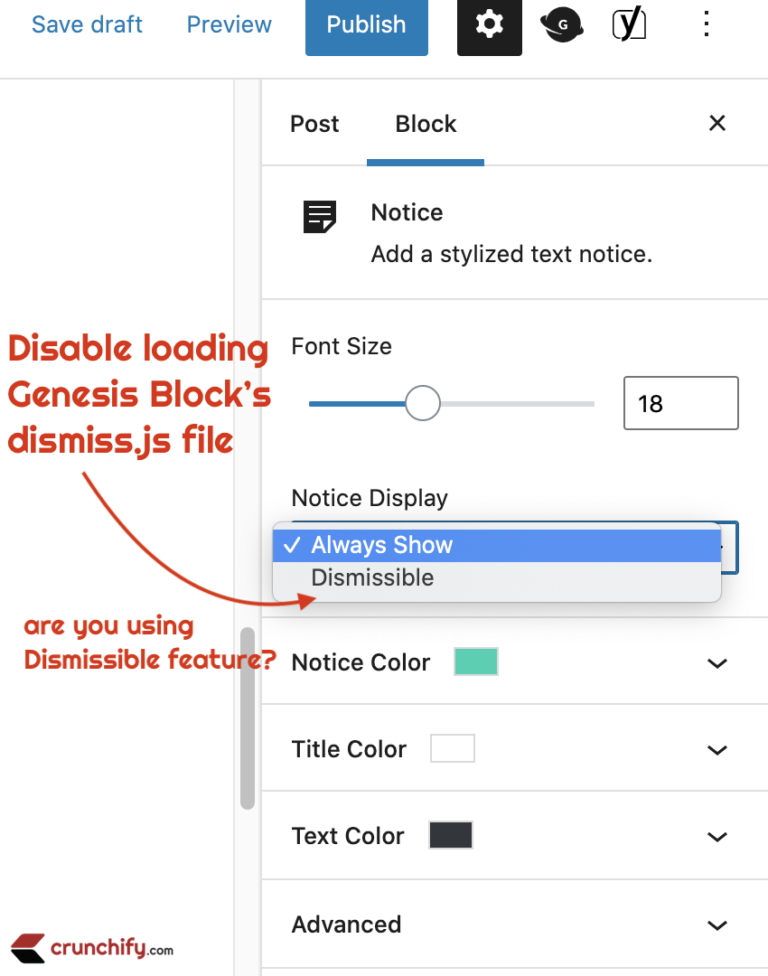
Task: Open the Settings gear panel
Action: pyautogui.click(x=489, y=25)
